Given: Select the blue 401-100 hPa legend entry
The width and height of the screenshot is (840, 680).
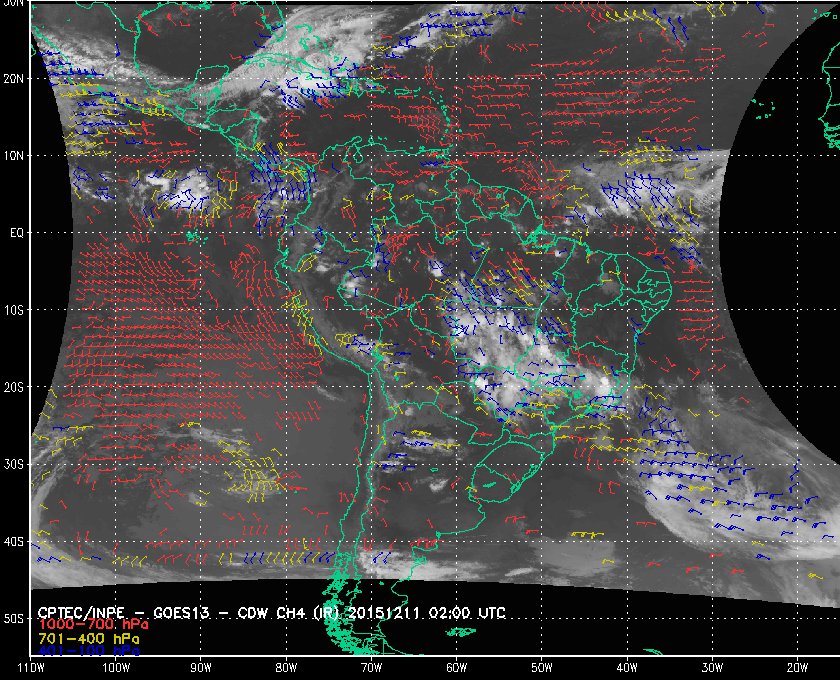Looking at the screenshot, I should (x=88, y=651).
